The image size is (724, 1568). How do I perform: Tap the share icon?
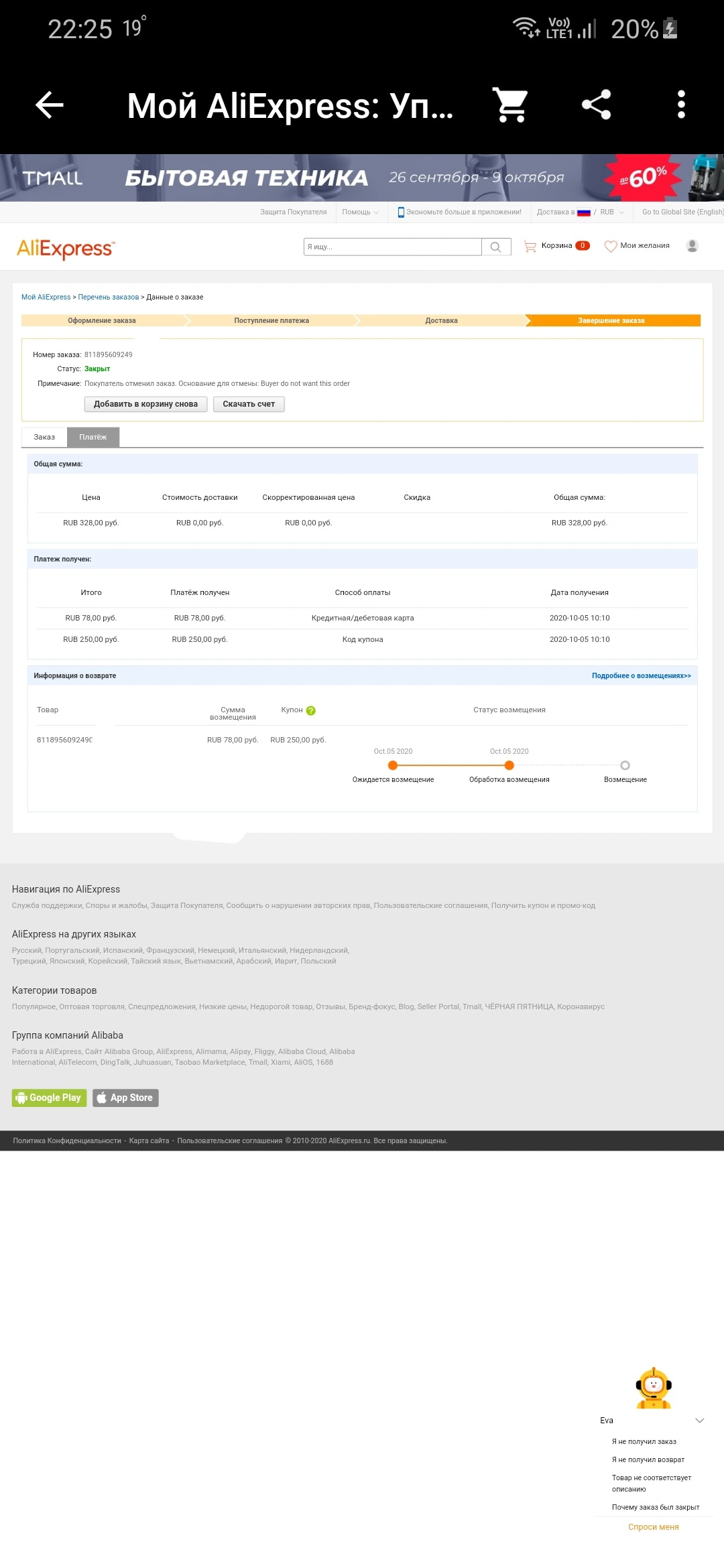point(596,105)
